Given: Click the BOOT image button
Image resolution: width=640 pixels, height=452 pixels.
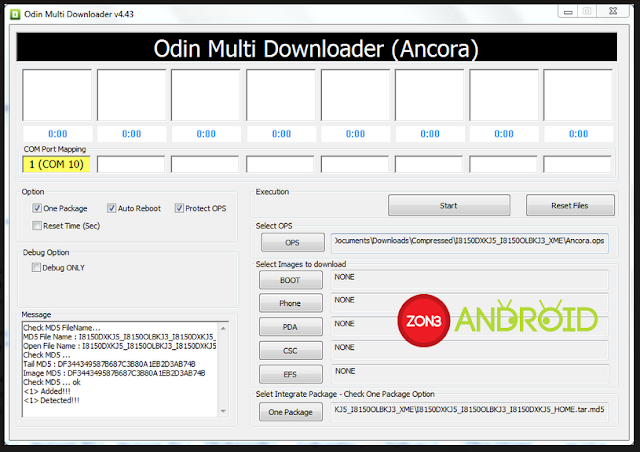Looking at the screenshot, I should [290, 280].
